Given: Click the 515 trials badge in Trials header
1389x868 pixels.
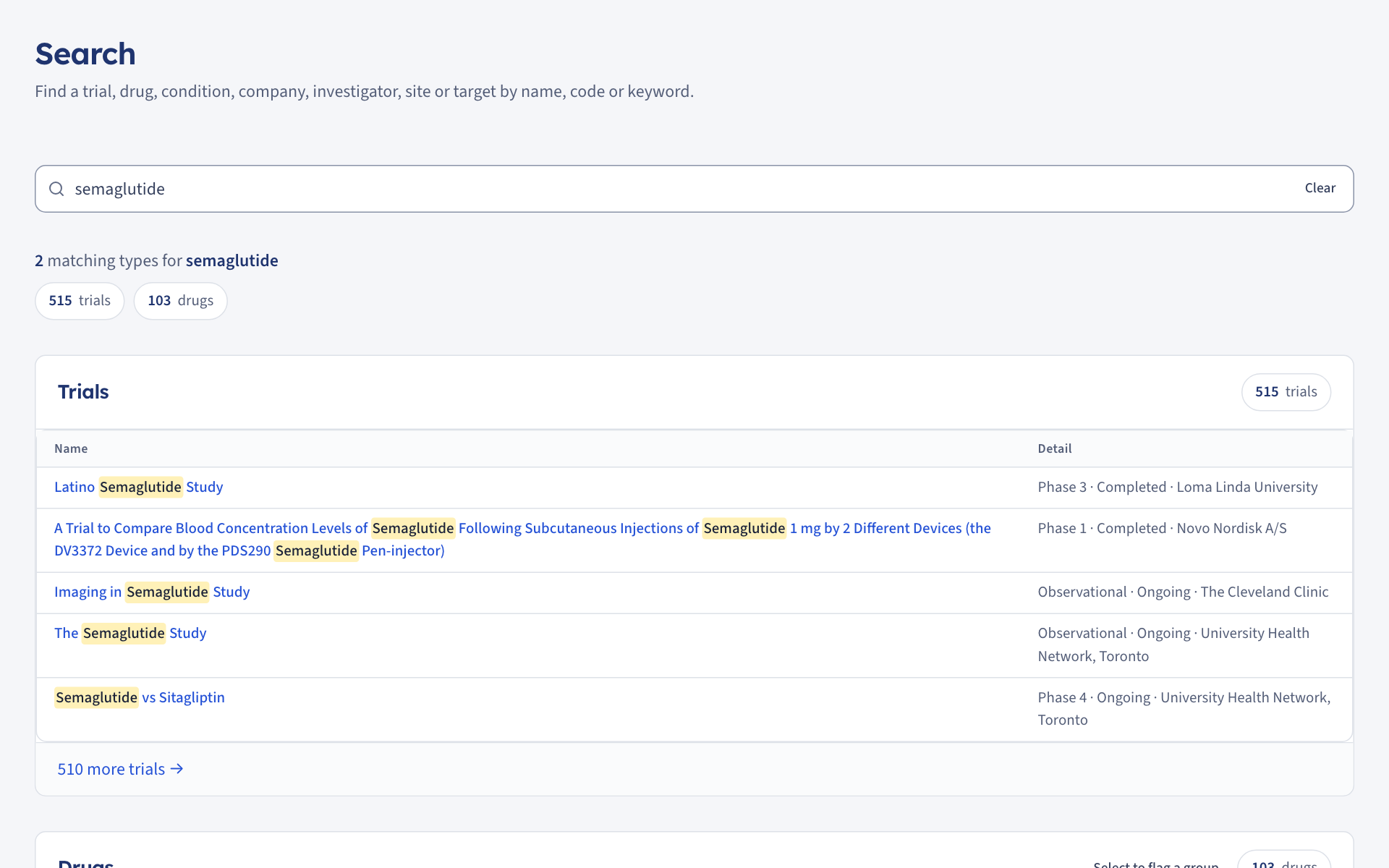Looking at the screenshot, I should [1286, 392].
